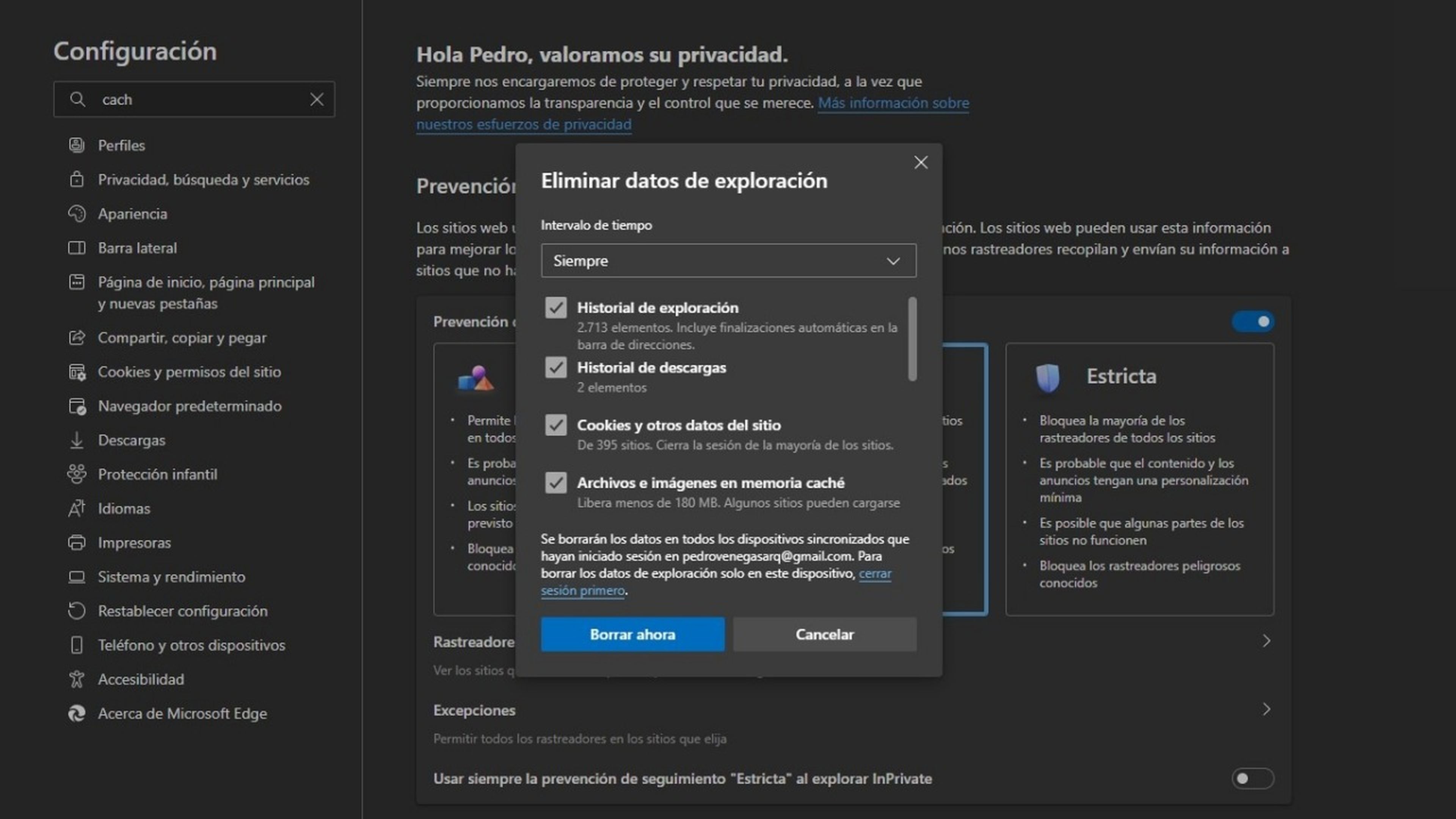This screenshot has width=1456, height=819.
Task: Click the Borrar ahora button
Action: (x=632, y=634)
